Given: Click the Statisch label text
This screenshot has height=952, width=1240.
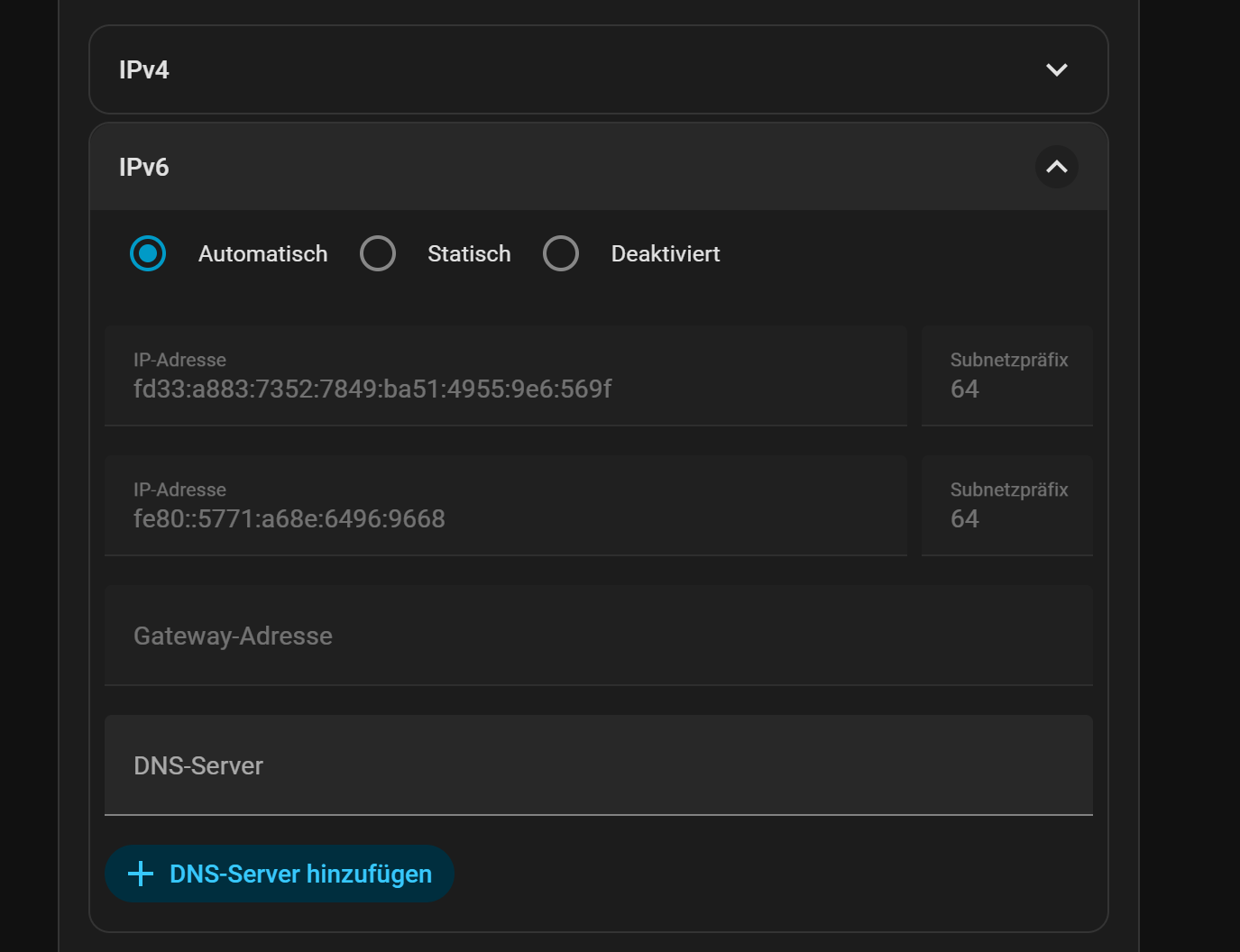Looking at the screenshot, I should click(x=469, y=254).
